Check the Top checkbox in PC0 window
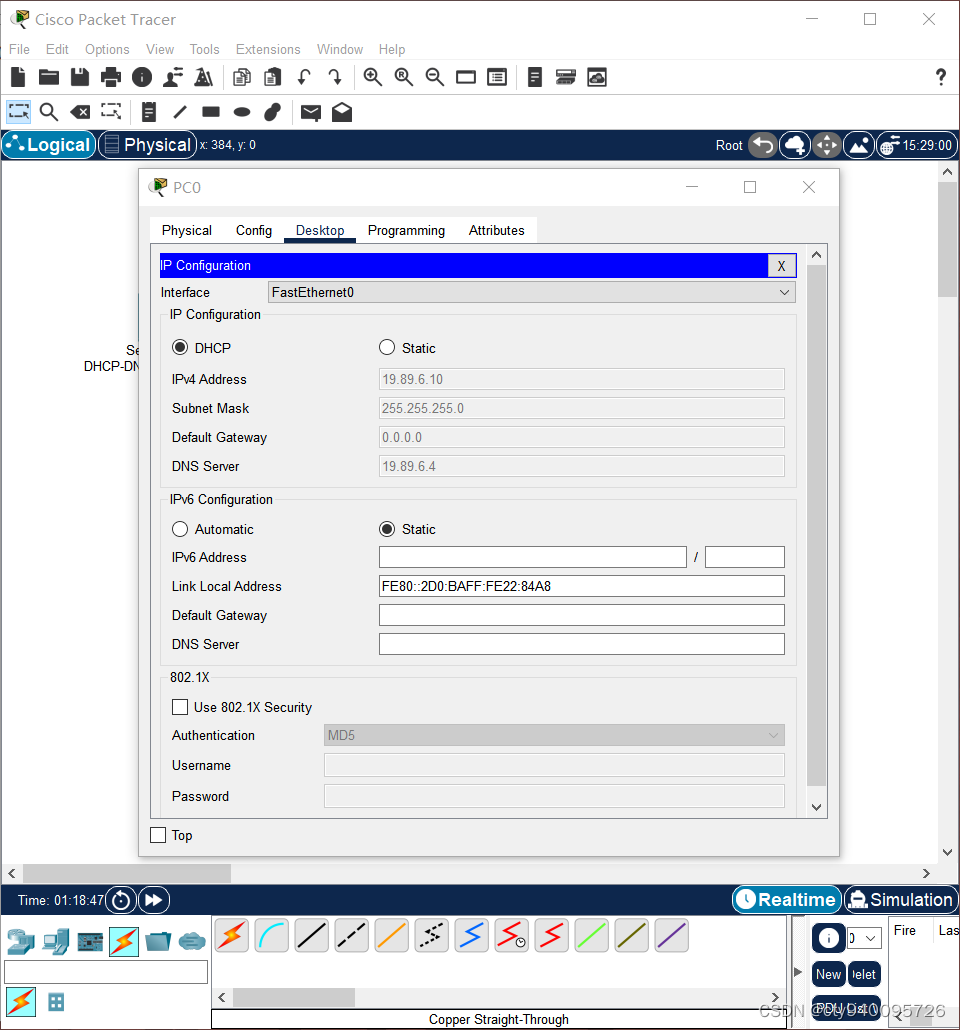 click(158, 835)
